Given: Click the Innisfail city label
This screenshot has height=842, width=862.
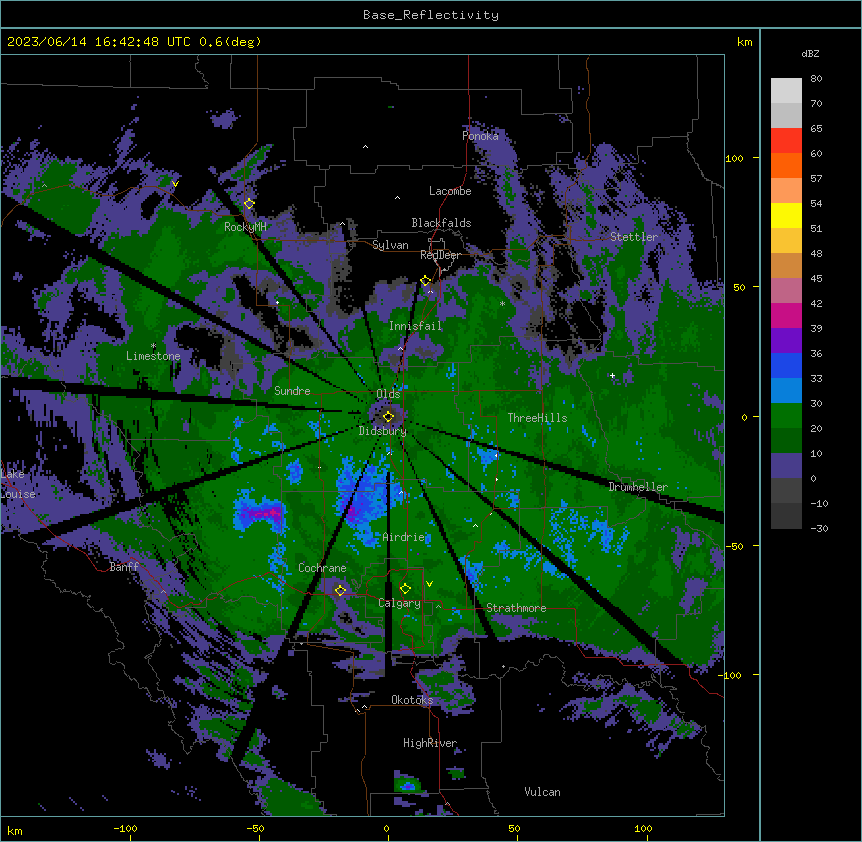Looking at the screenshot, I should (x=415, y=326).
